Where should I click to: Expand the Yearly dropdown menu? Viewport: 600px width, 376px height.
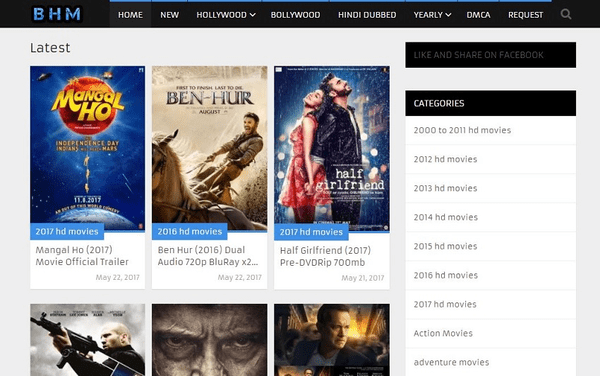(x=432, y=15)
